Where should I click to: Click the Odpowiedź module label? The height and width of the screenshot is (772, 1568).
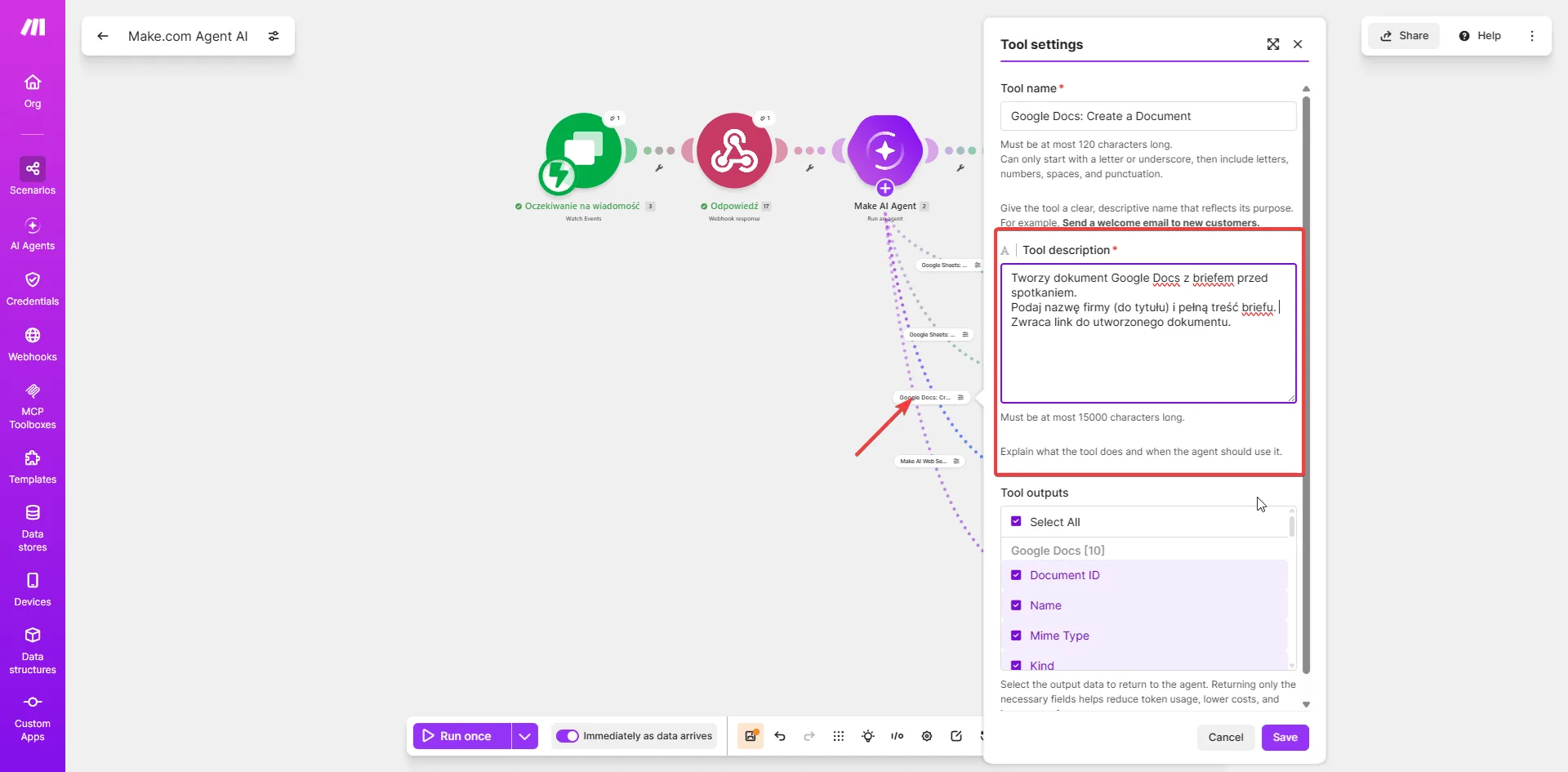734,206
